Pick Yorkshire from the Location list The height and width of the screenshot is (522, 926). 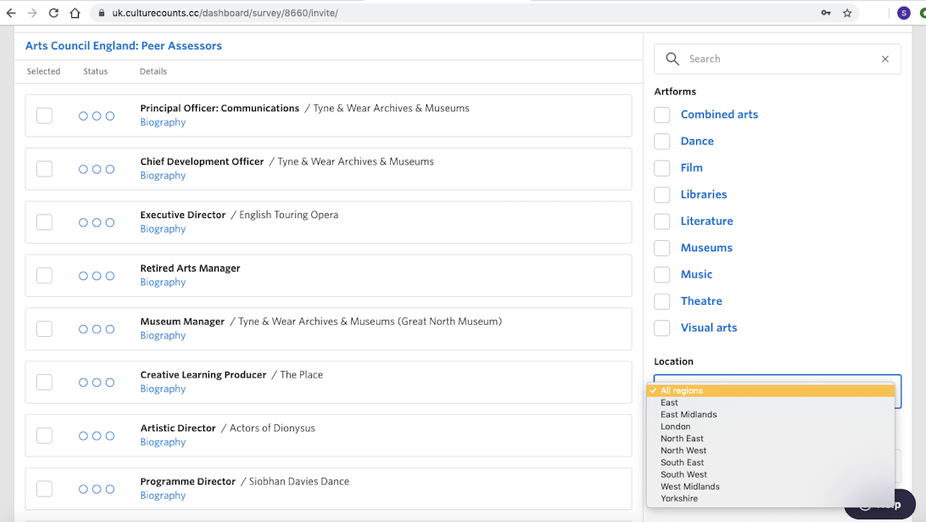click(771, 498)
